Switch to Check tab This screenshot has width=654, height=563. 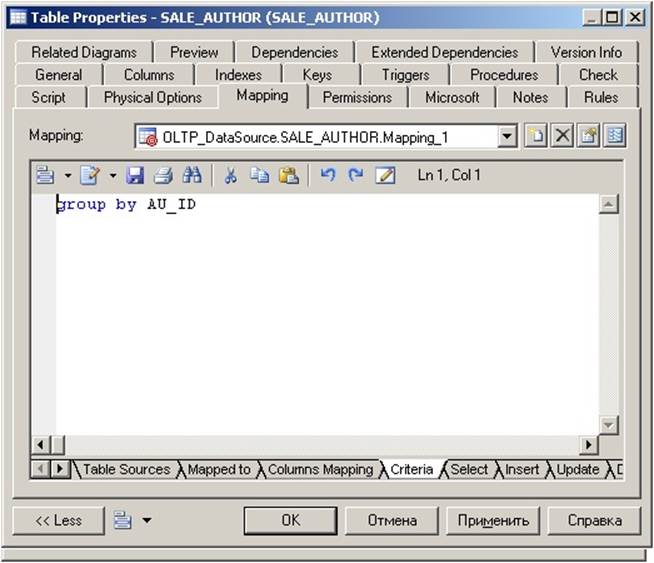(x=599, y=75)
